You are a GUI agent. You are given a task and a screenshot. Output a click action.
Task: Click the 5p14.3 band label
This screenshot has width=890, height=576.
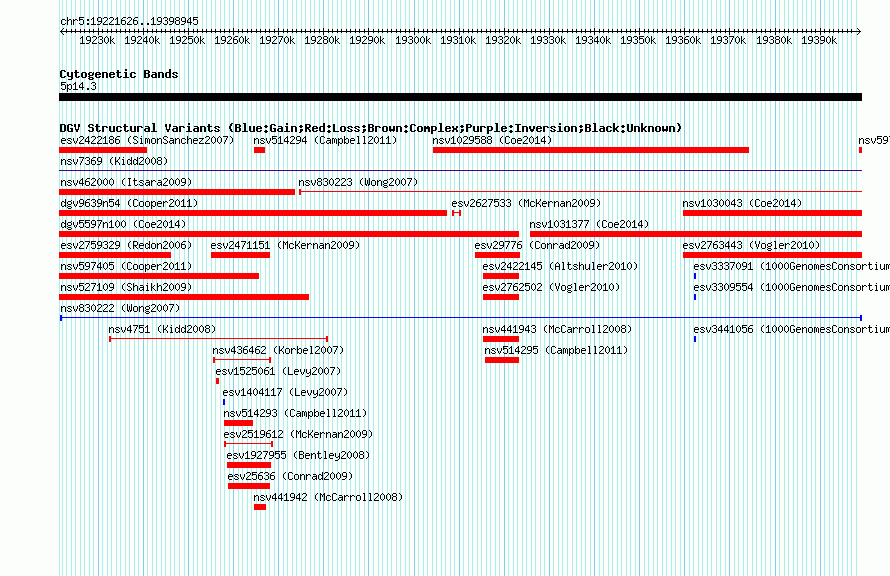pyautogui.click(x=78, y=86)
